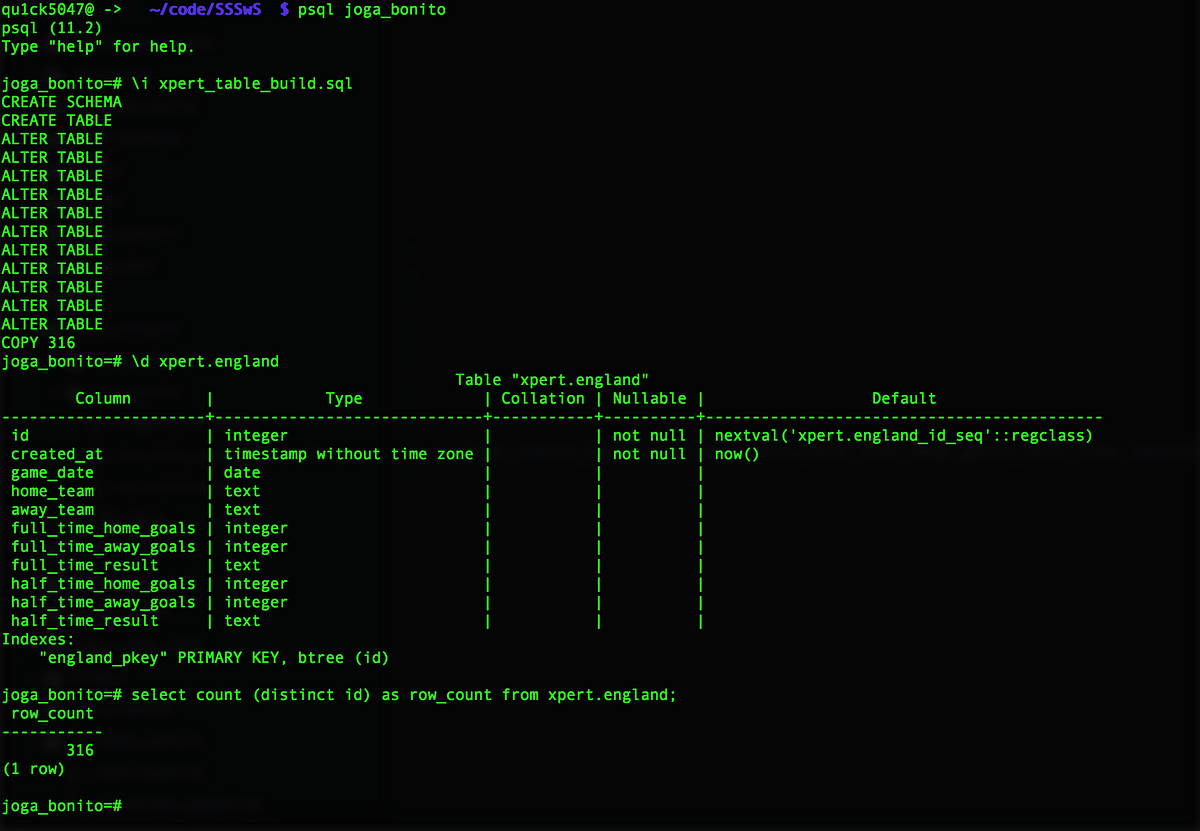Click the Collation column header
This screenshot has width=1200, height=831.
(x=542, y=398)
